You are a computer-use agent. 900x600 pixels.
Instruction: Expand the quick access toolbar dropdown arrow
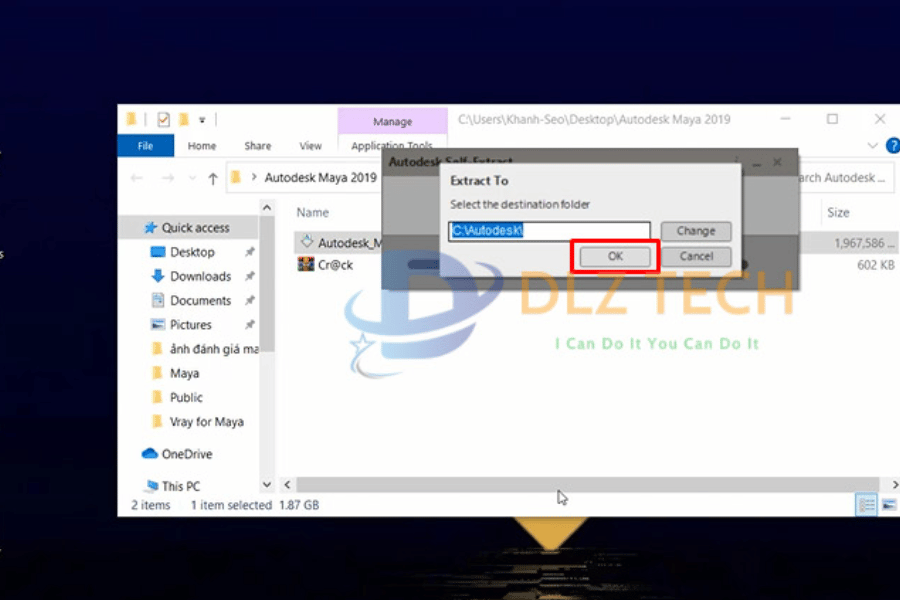[202, 120]
